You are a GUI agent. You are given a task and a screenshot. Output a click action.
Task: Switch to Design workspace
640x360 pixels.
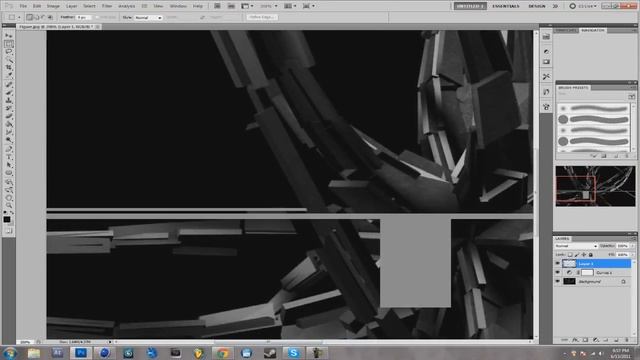tap(537, 6)
